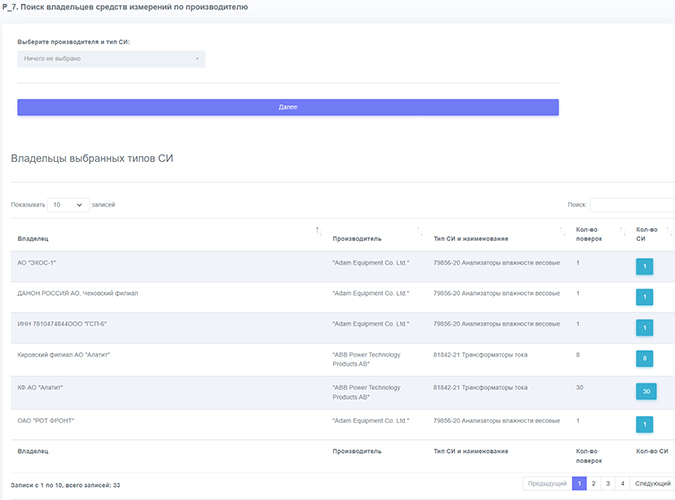Click the records summary text at bottom
The width and height of the screenshot is (675, 500).
pos(65,485)
